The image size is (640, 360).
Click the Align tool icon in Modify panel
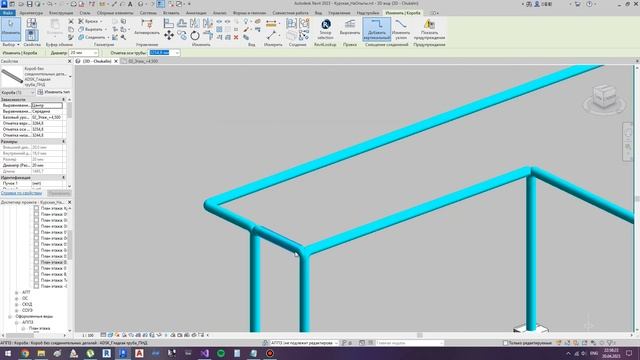click(169, 23)
